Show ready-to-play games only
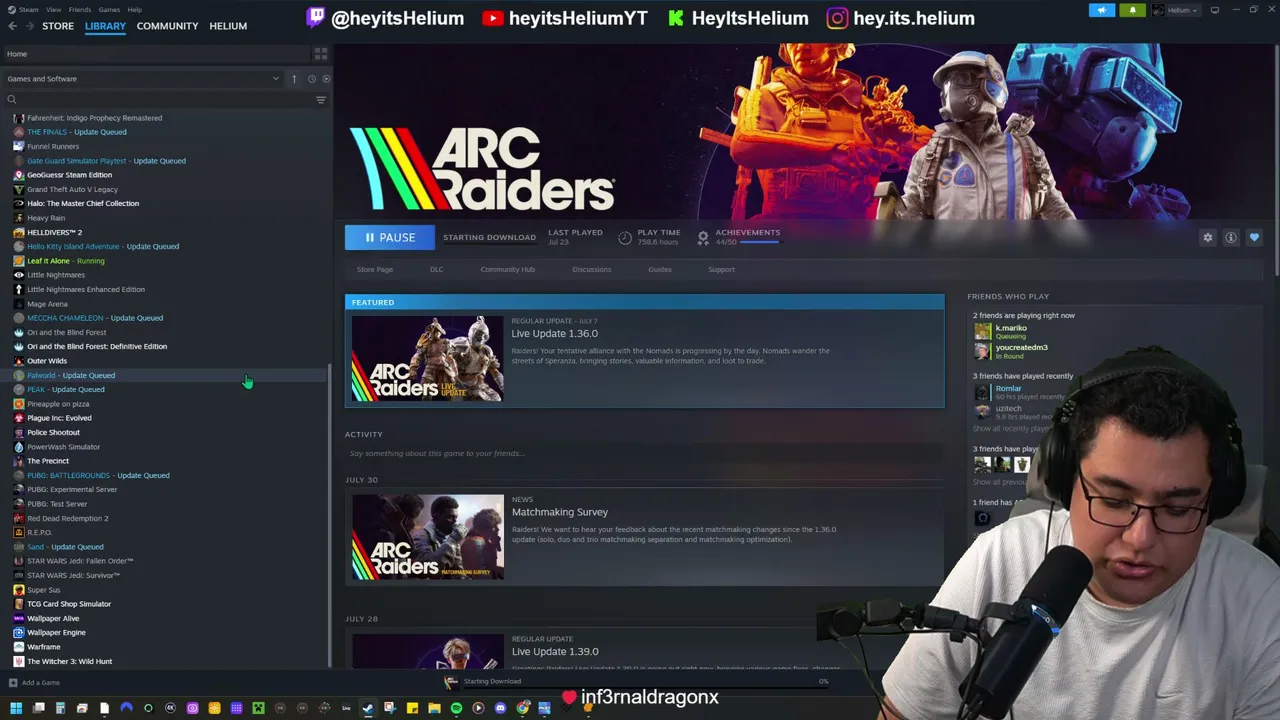The width and height of the screenshot is (1280, 720). pyautogui.click(x=326, y=79)
